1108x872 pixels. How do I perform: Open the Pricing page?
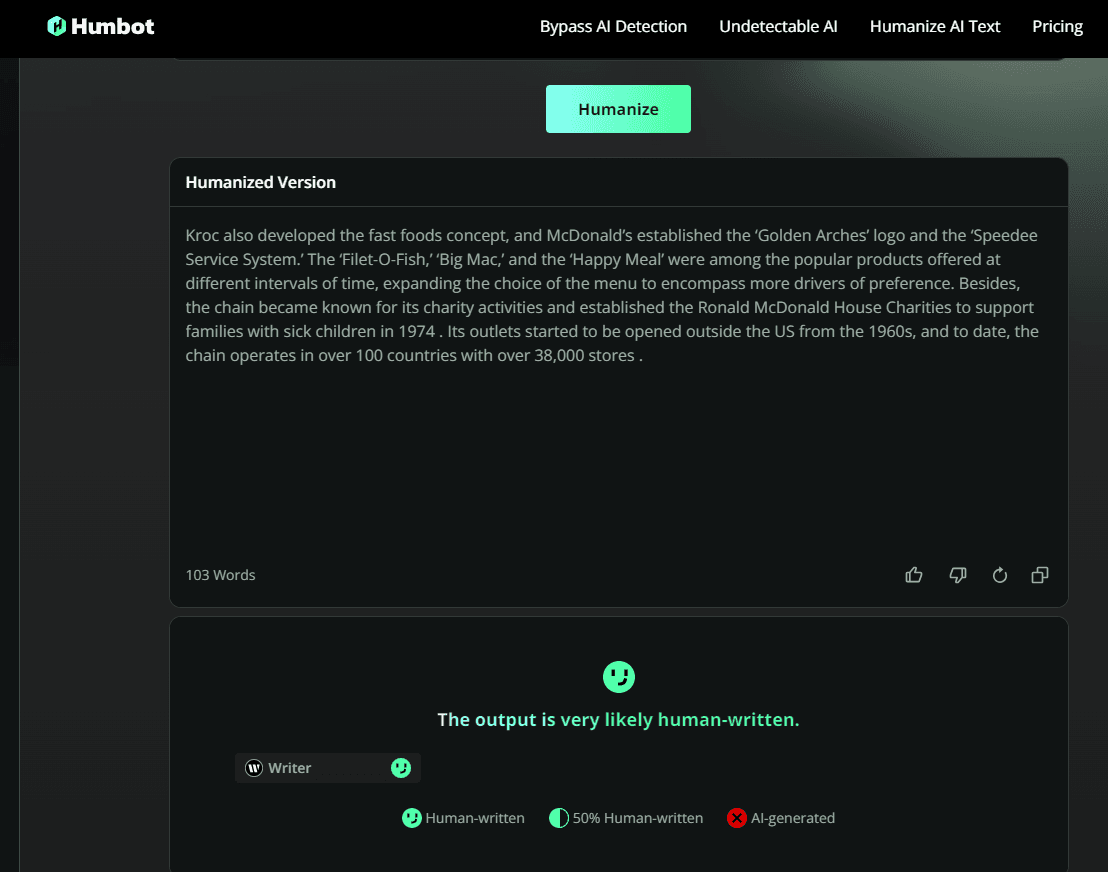[1057, 27]
